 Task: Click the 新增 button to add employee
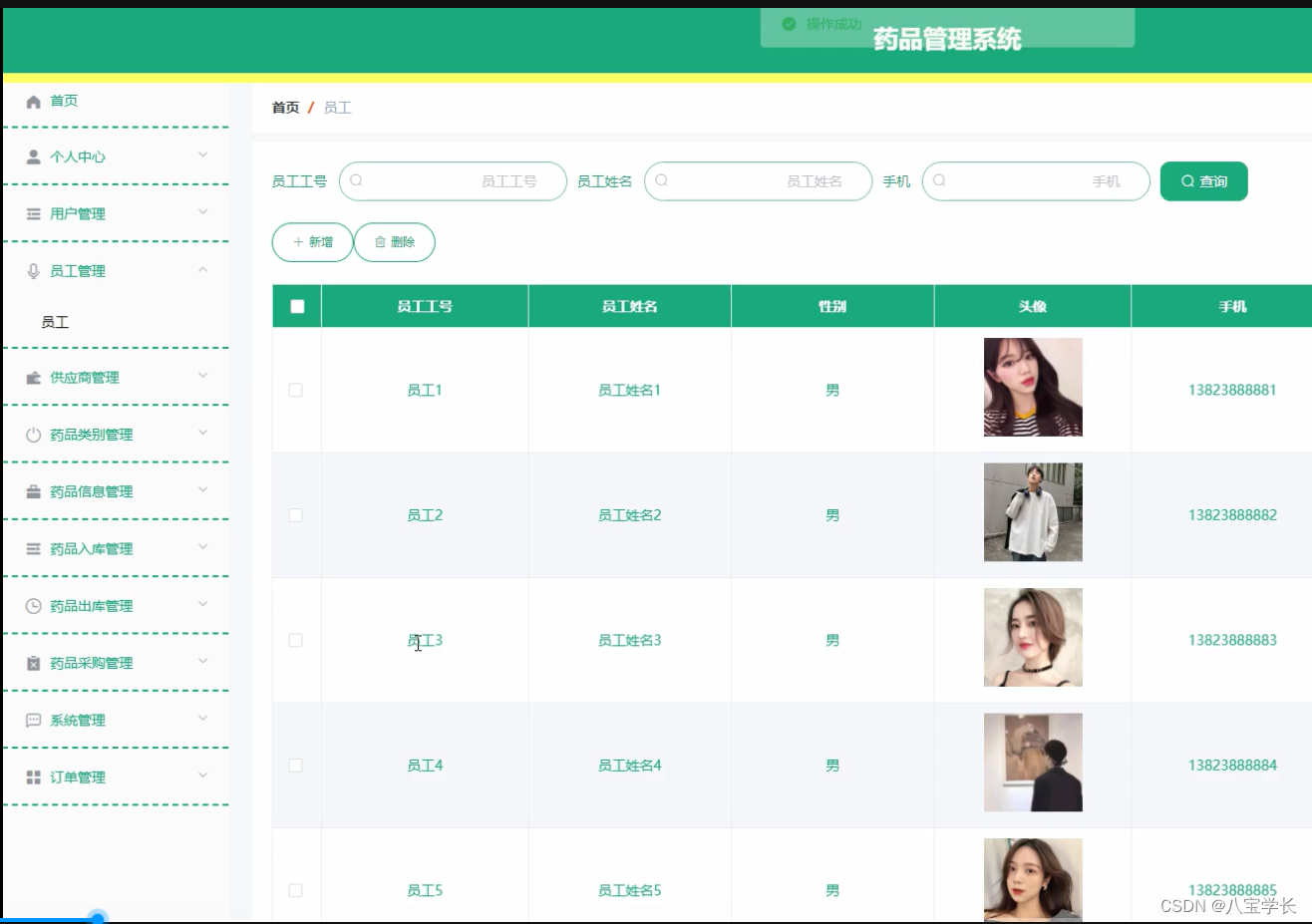click(x=312, y=241)
